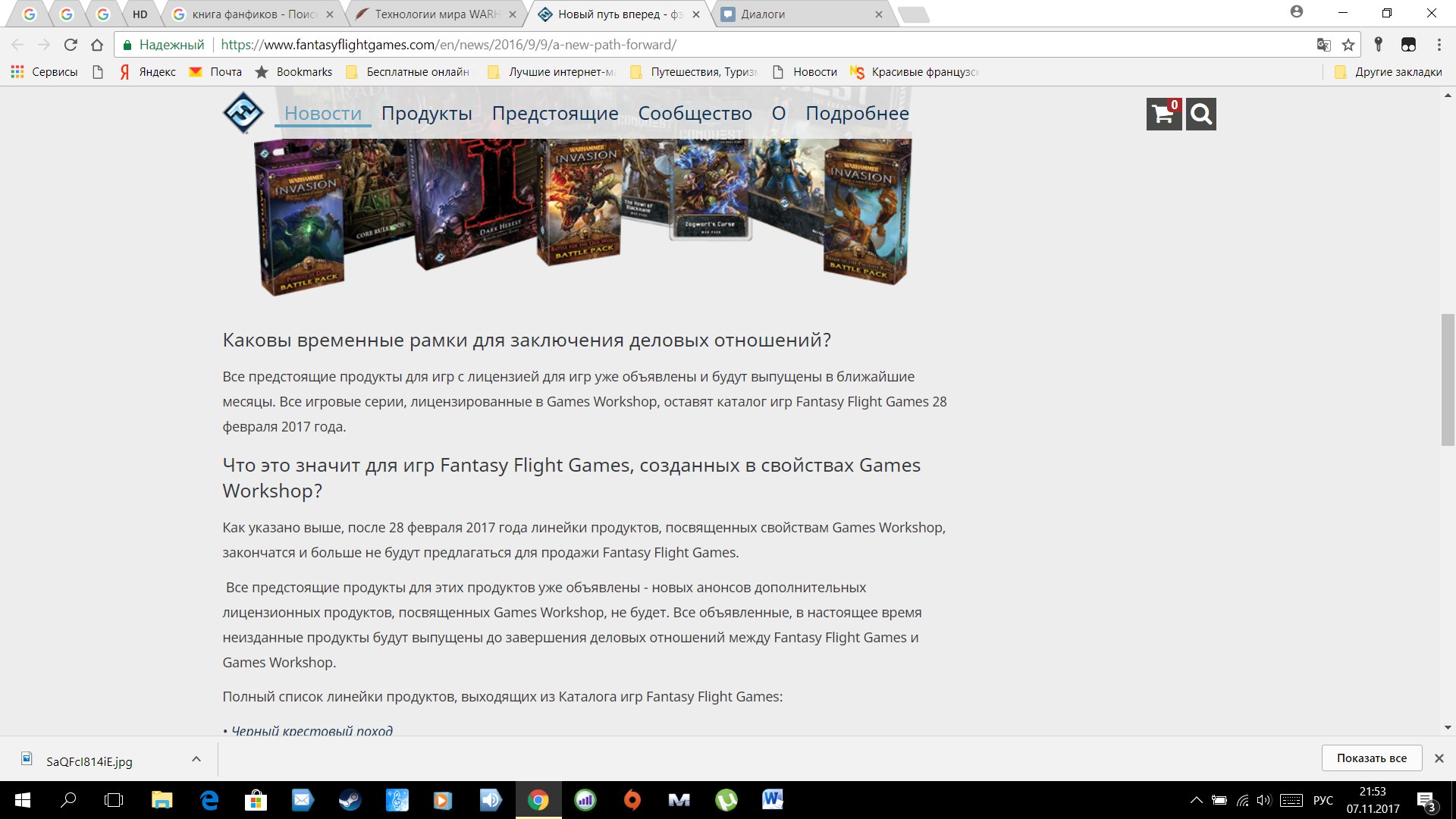Open Microsoft Store from the taskbar
The width and height of the screenshot is (1456, 819).
point(256,800)
